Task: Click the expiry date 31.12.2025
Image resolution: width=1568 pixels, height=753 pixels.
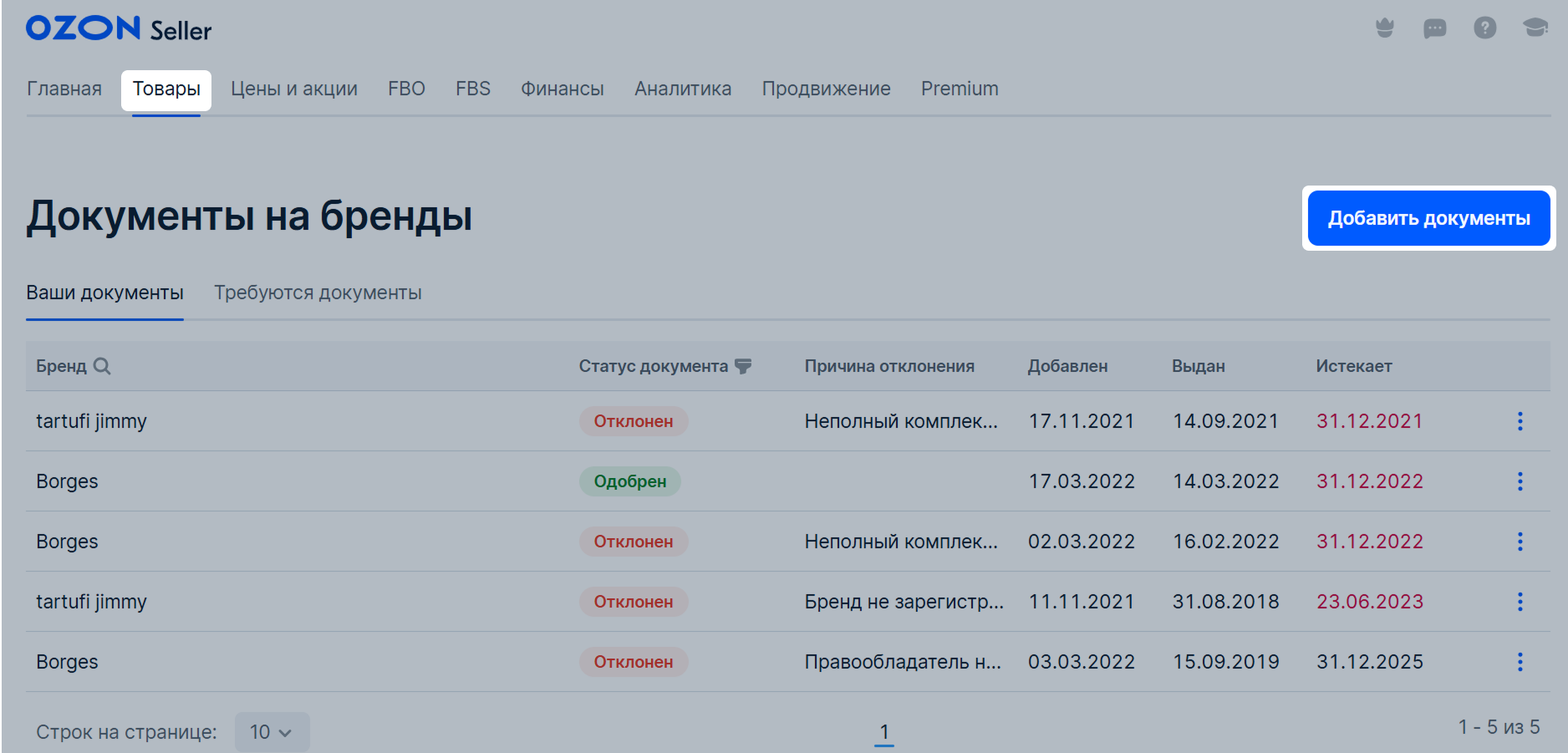Action: [1370, 662]
